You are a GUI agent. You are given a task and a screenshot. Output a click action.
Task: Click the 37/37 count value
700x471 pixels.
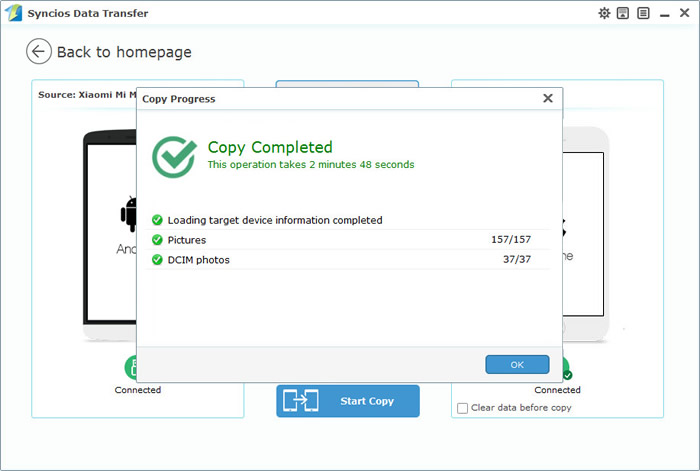517,259
